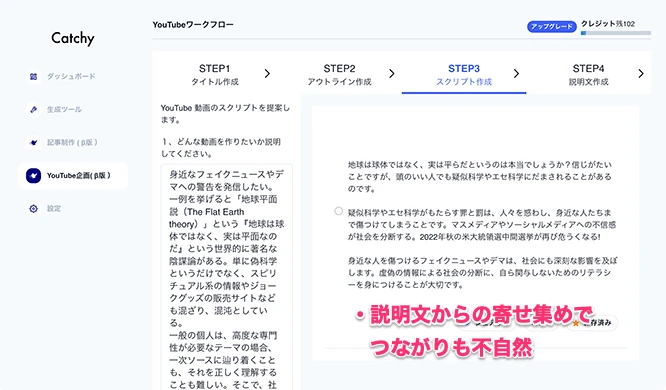The height and width of the screenshot is (390, 666).
Task: Go to STEP4 説明文作成 tab
Action: pos(588,74)
